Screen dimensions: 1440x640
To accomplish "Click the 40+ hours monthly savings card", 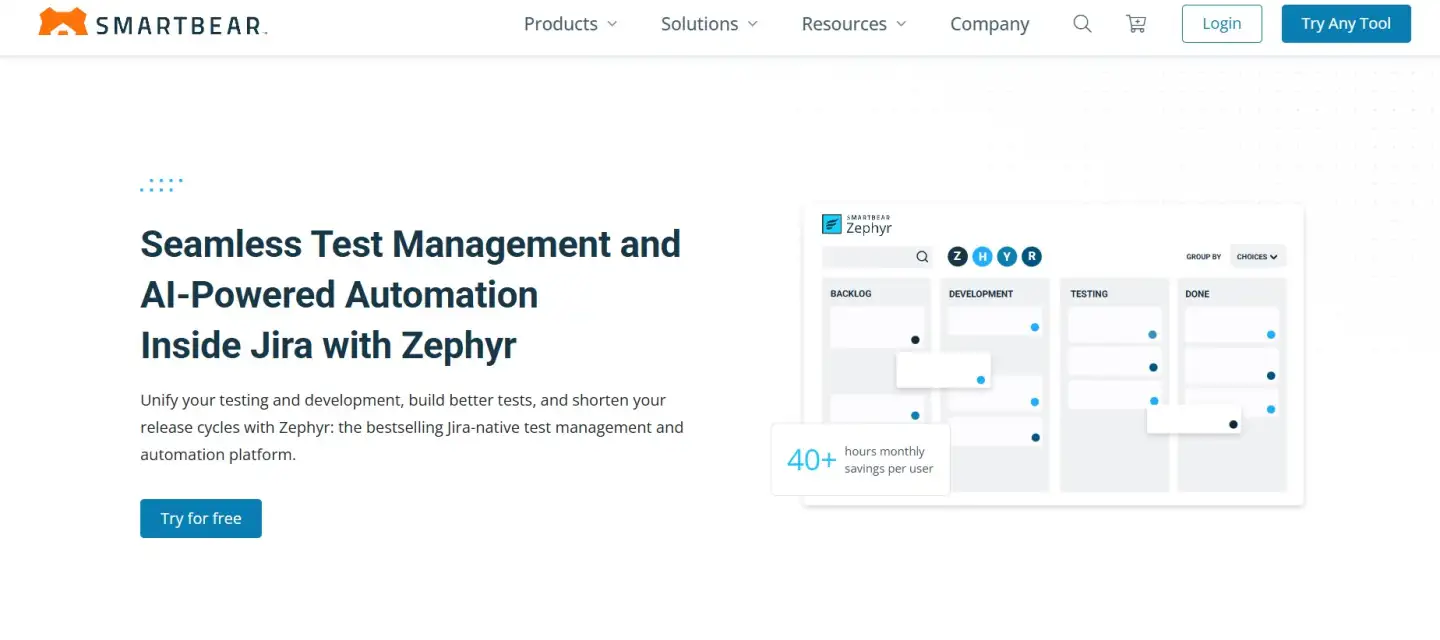I will click(x=860, y=460).
